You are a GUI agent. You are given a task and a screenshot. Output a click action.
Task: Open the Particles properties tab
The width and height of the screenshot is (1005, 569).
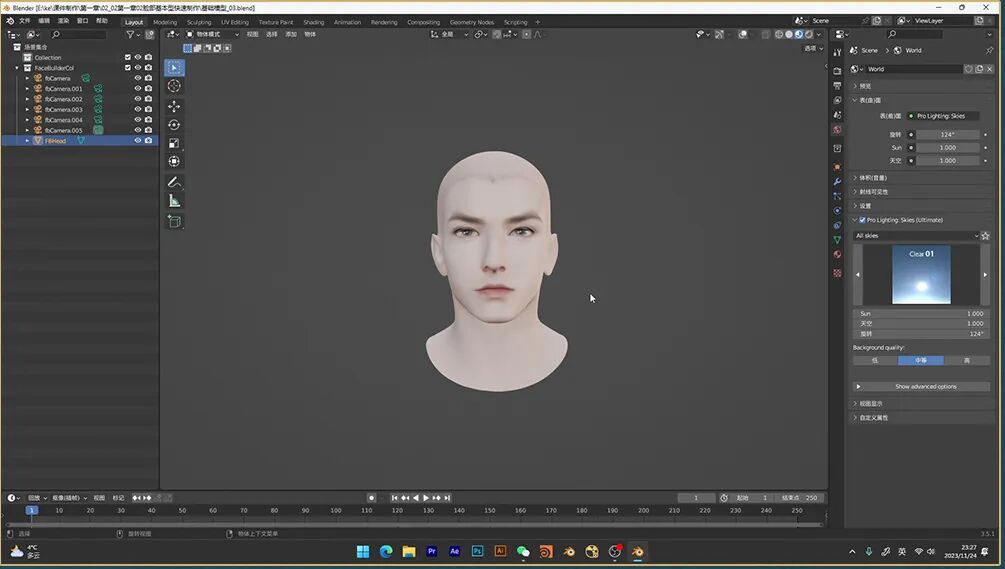point(837,196)
